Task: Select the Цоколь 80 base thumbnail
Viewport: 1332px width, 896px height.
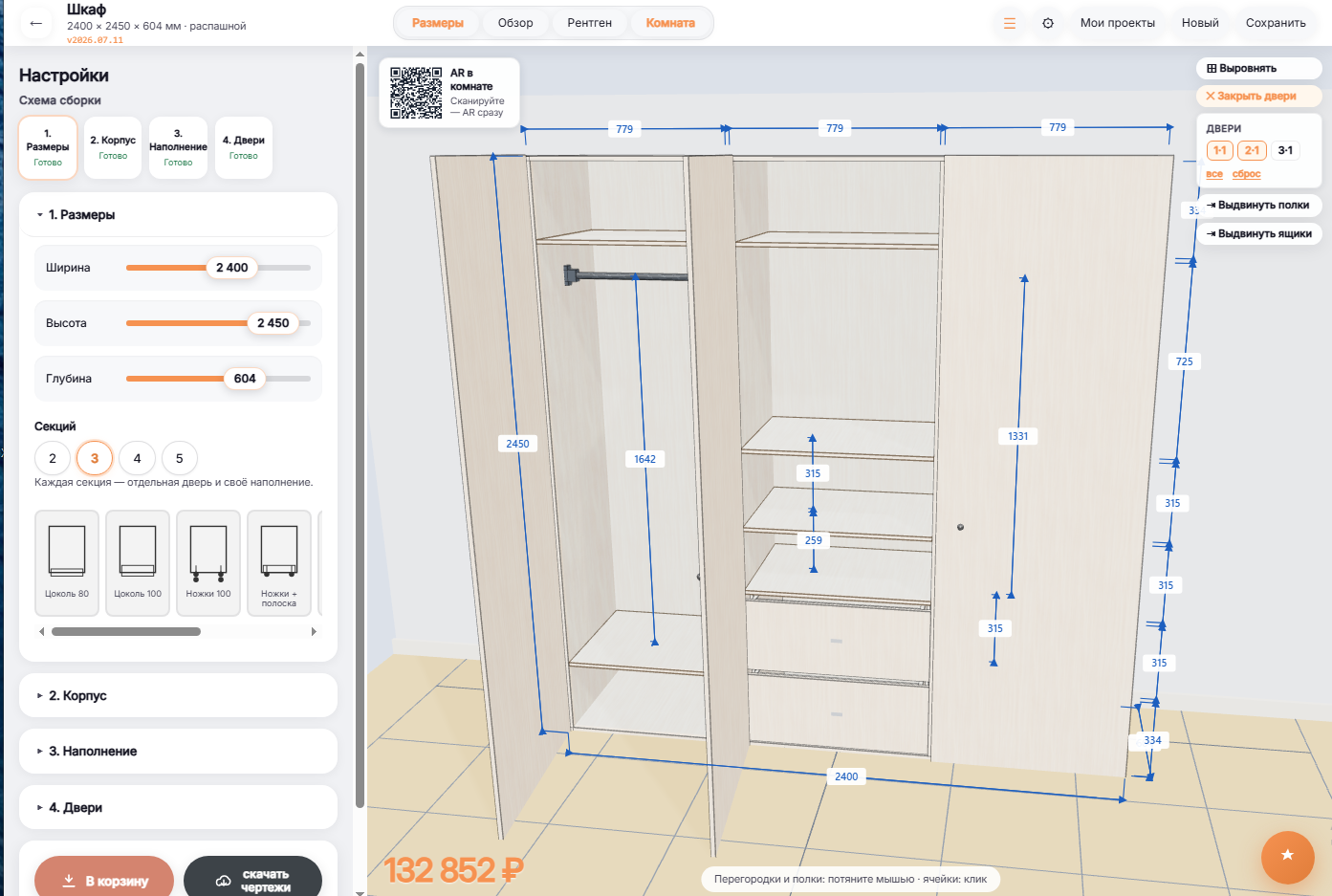Action: click(67, 563)
